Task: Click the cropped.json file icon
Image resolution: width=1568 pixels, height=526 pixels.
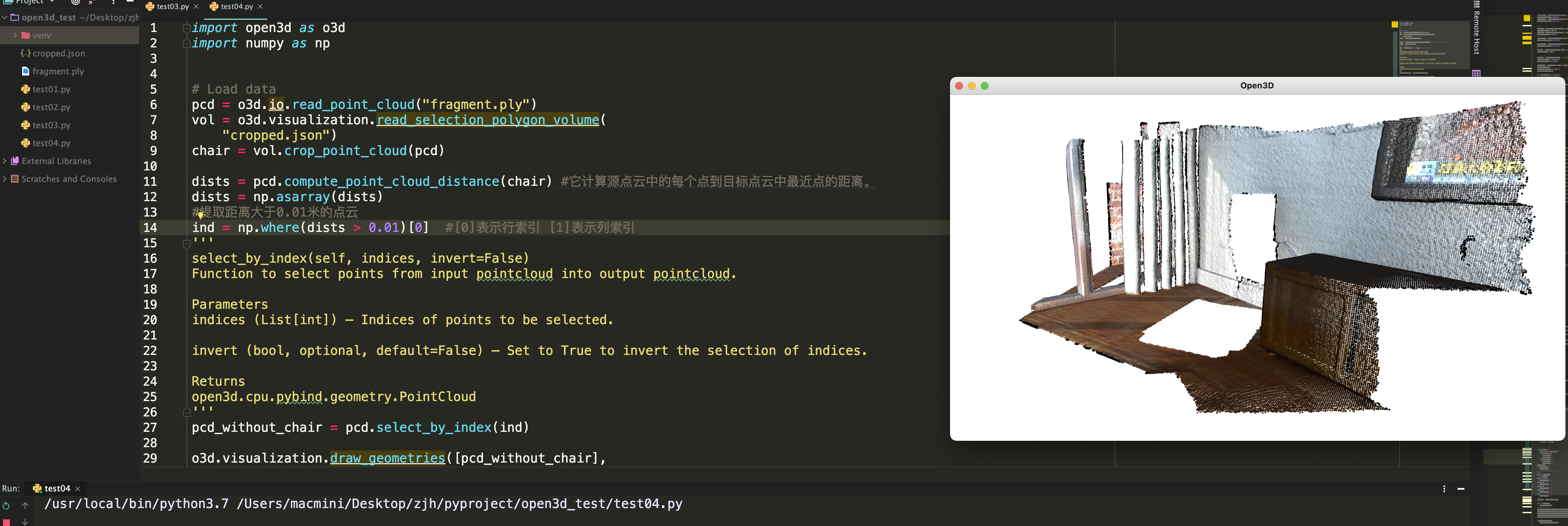Action: (x=25, y=53)
